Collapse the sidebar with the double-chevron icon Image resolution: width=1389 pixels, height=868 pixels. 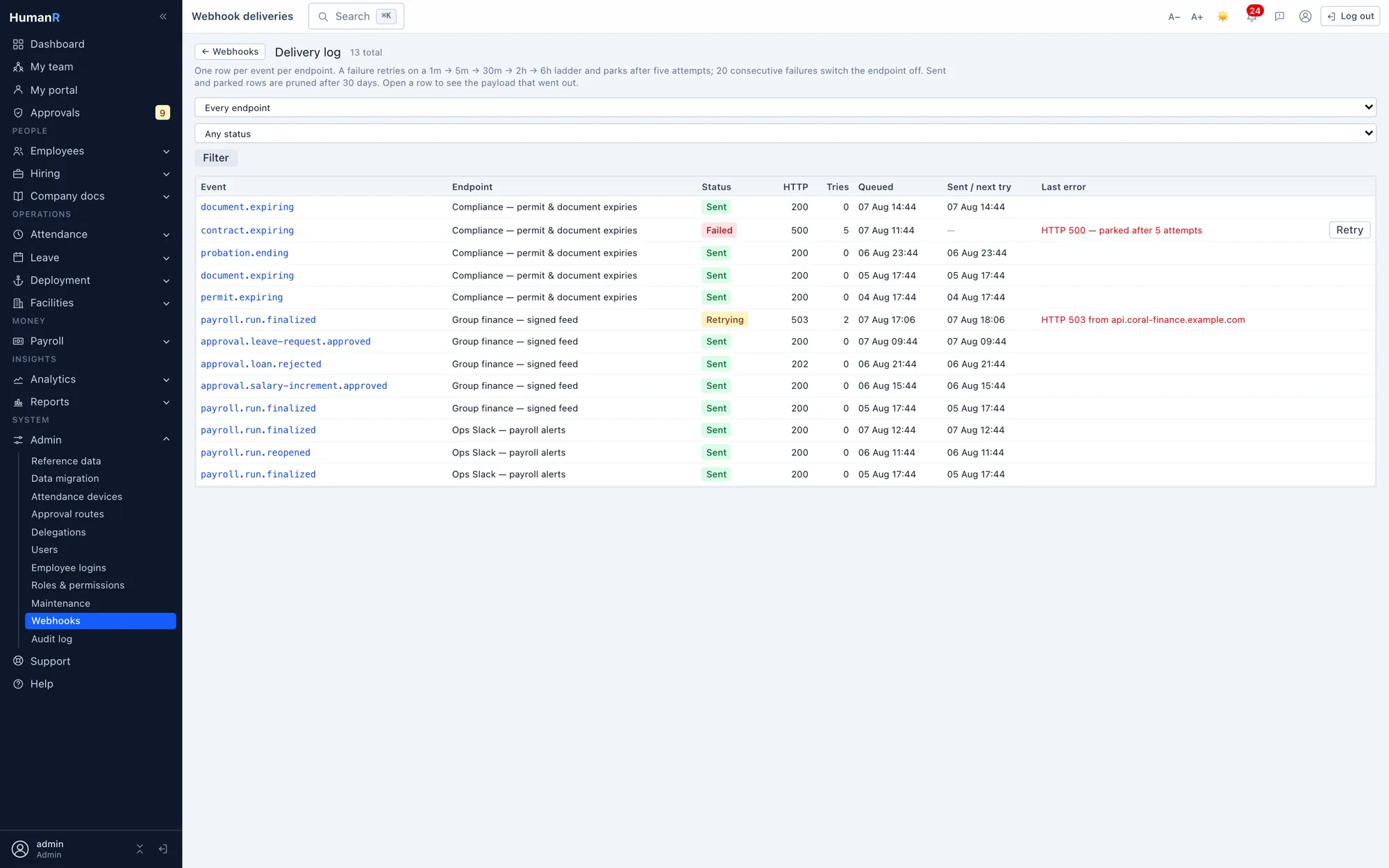pyautogui.click(x=163, y=17)
